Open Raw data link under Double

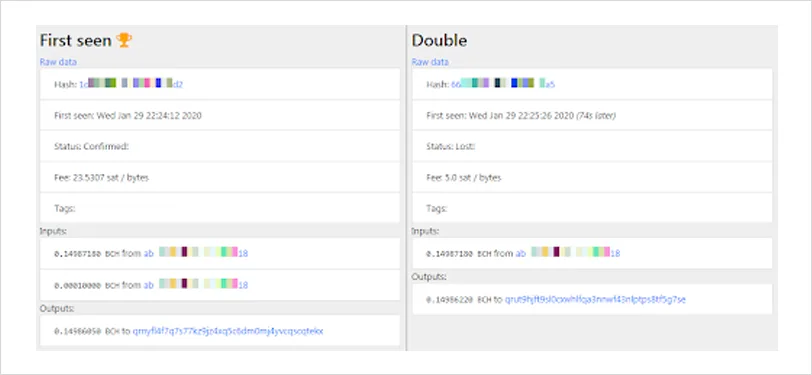(x=430, y=62)
